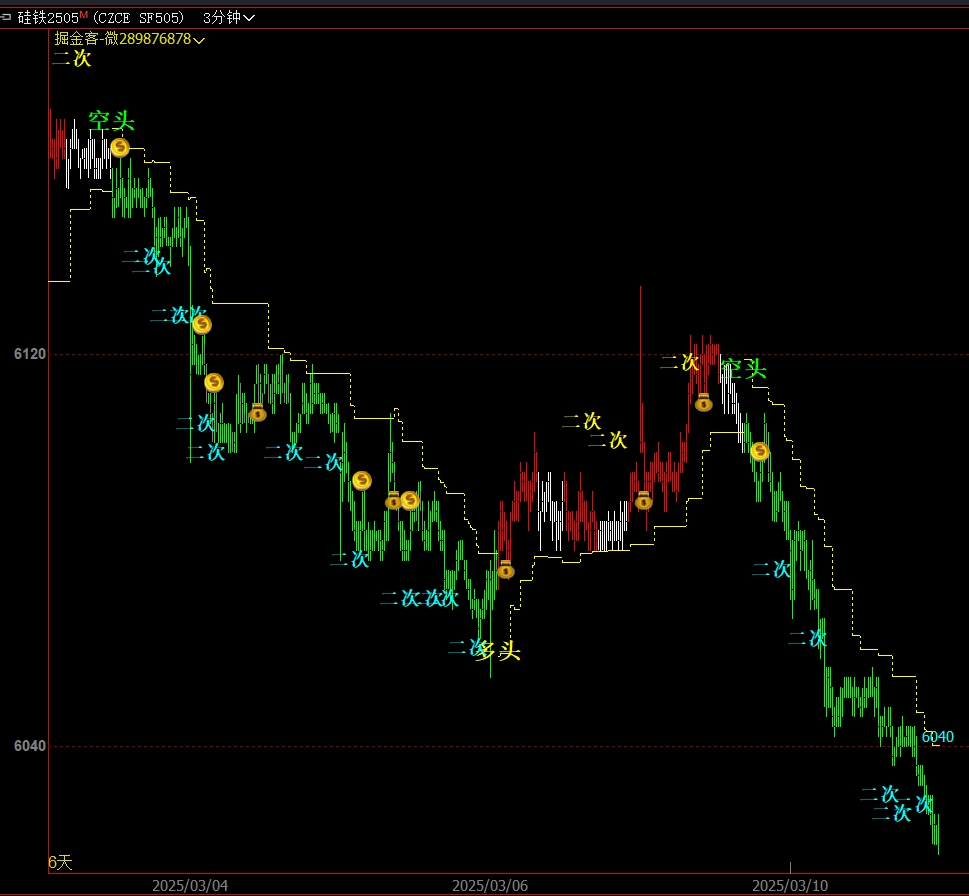Image resolution: width=969 pixels, height=896 pixels.
Task: Select the money bag icon above the 多头 label
Action: pos(506,569)
